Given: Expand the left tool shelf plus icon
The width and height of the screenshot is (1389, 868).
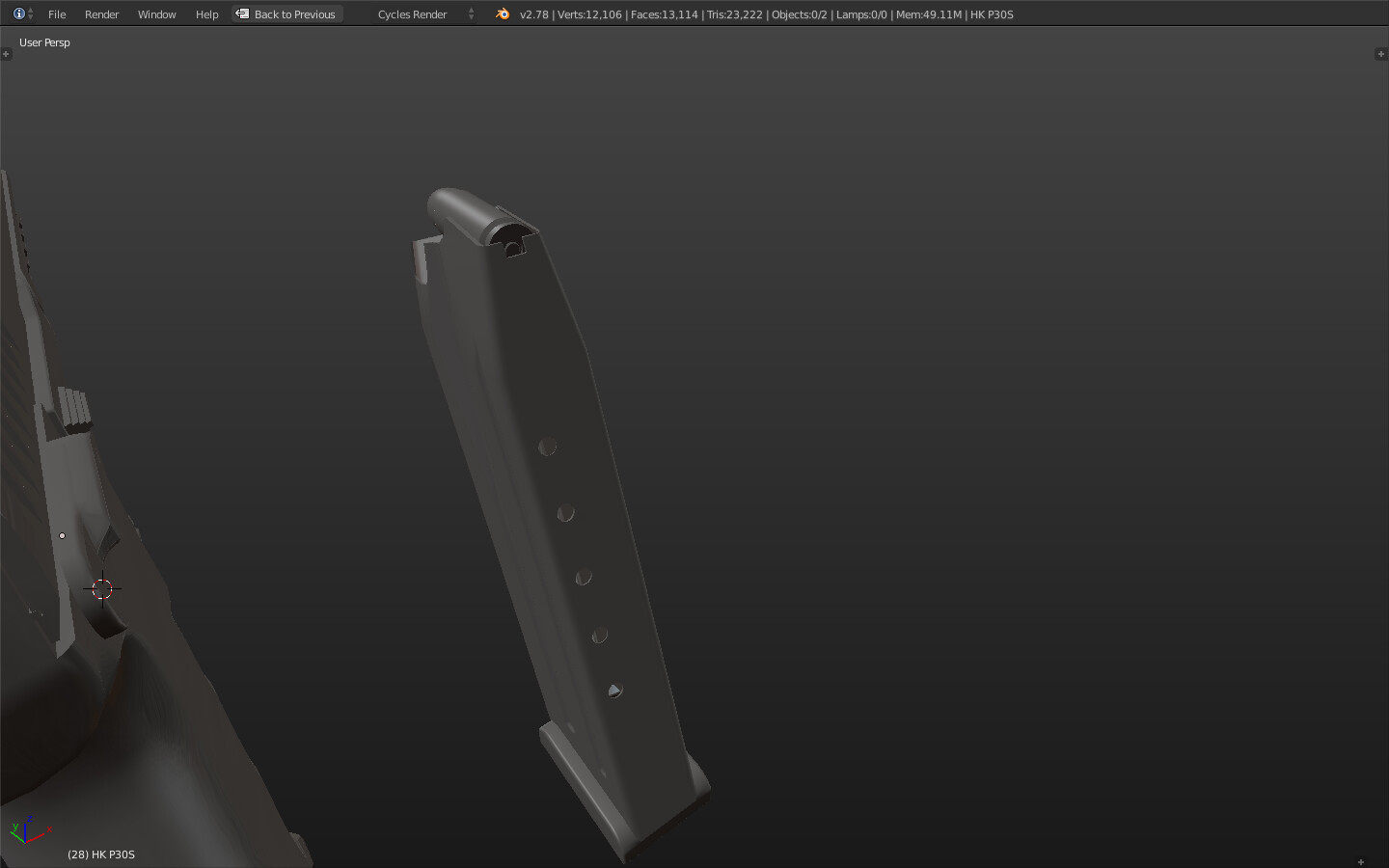Looking at the screenshot, I should click(6, 54).
